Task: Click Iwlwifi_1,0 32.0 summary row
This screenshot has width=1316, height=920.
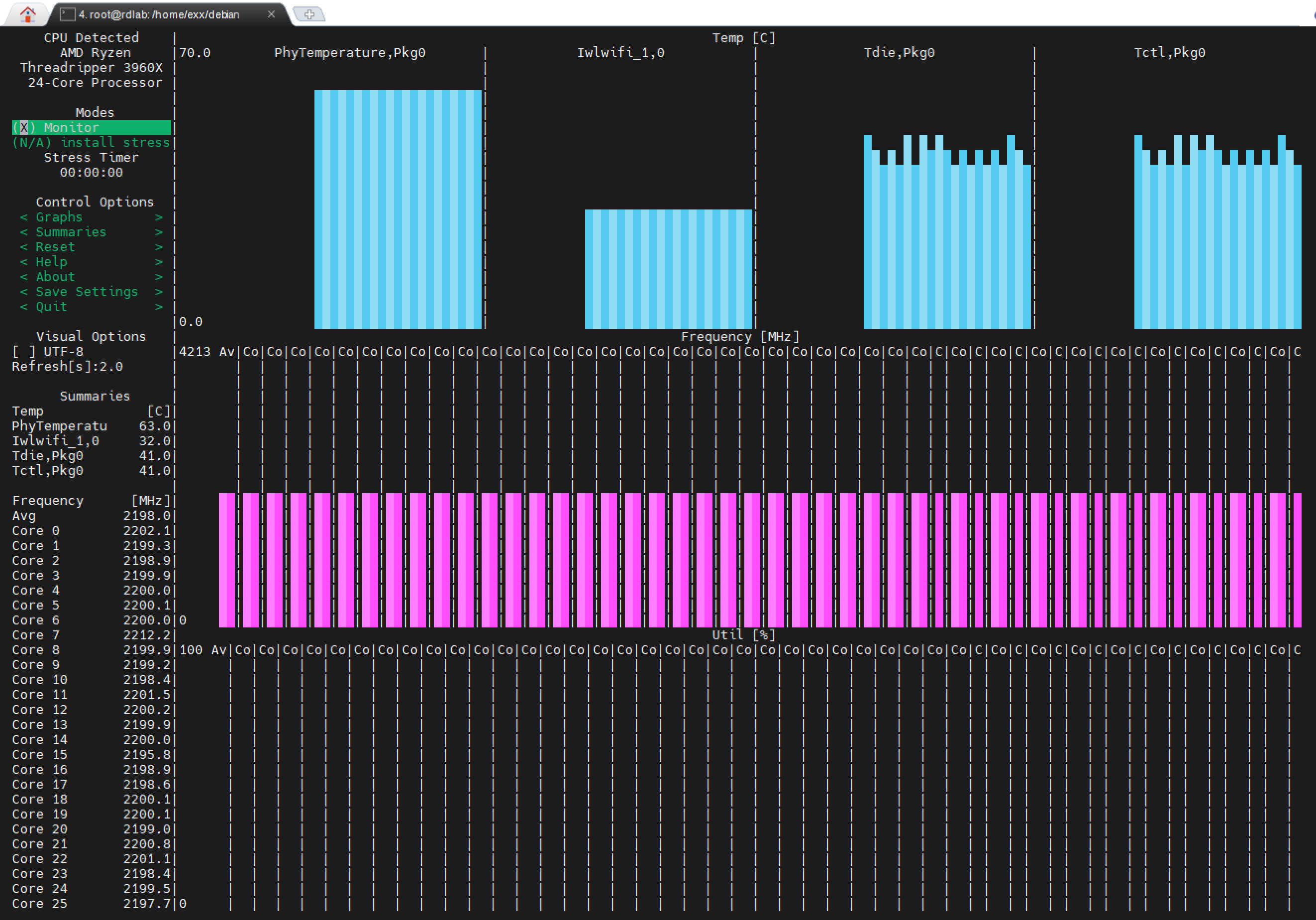Action: pos(91,441)
